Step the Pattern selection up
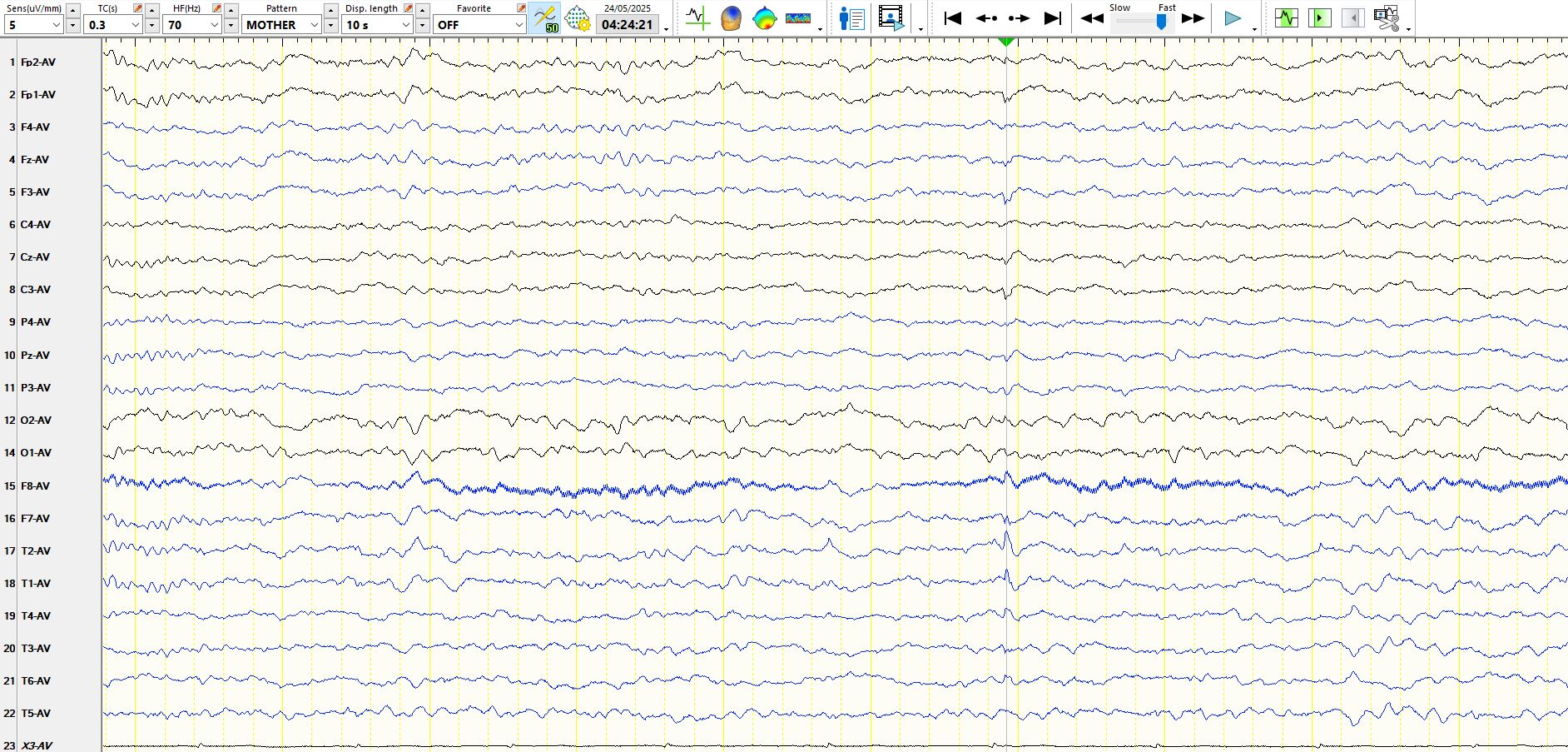Screen dimensions: 1568x752 coord(330,9)
